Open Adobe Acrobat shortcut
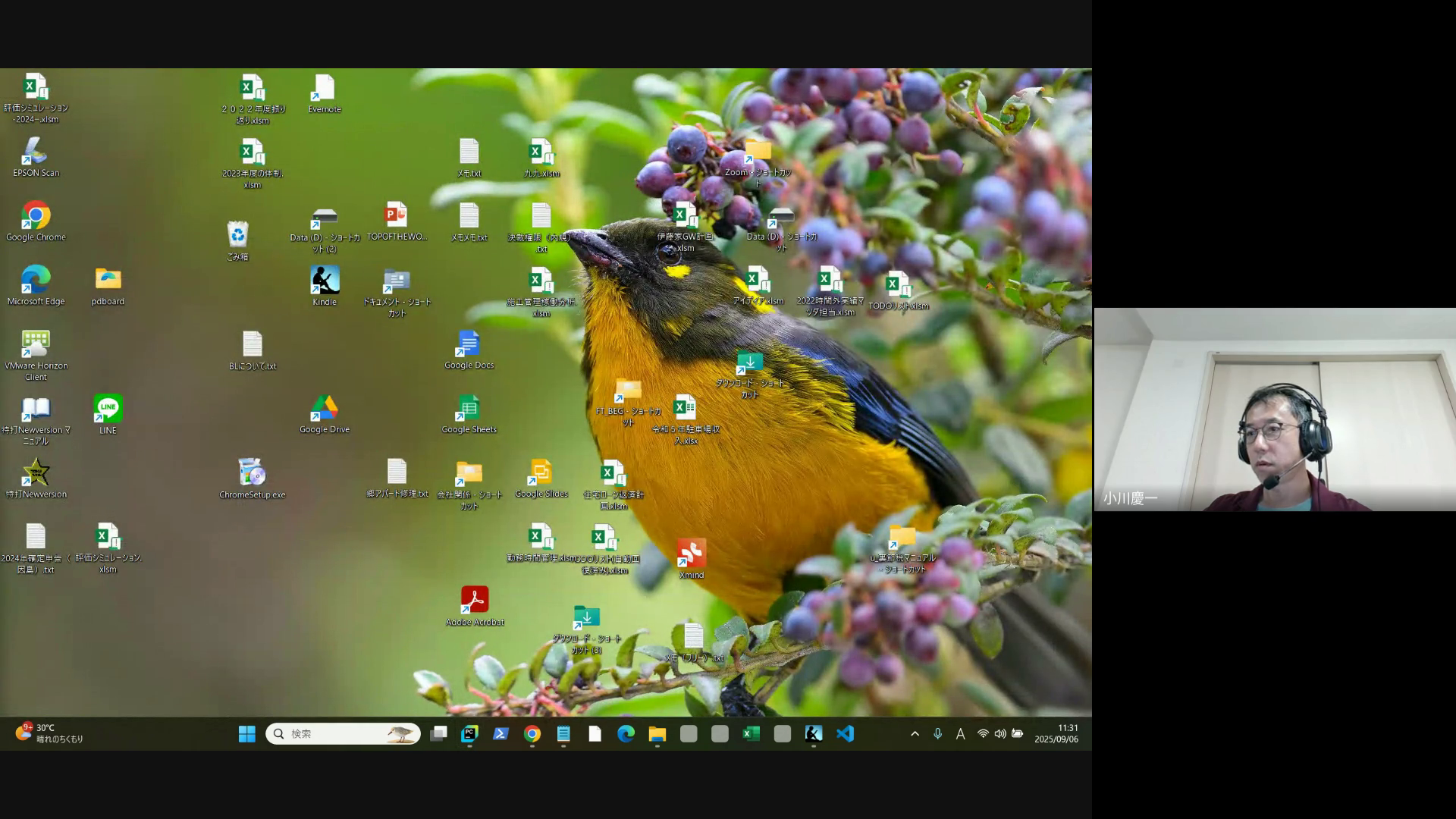The image size is (1456, 819). pyautogui.click(x=475, y=601)
